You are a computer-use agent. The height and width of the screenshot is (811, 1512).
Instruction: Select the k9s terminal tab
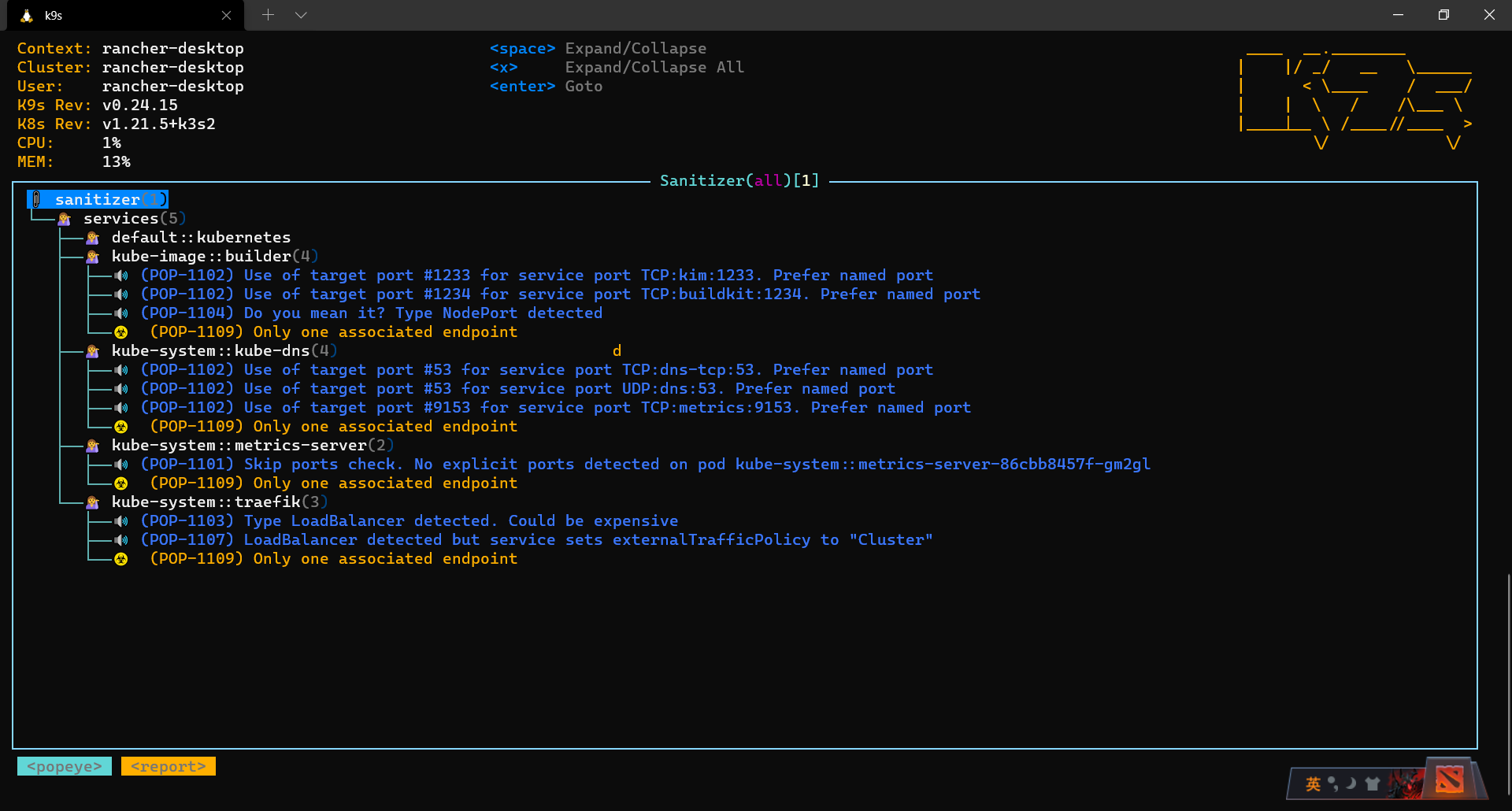tap(126, 15)
